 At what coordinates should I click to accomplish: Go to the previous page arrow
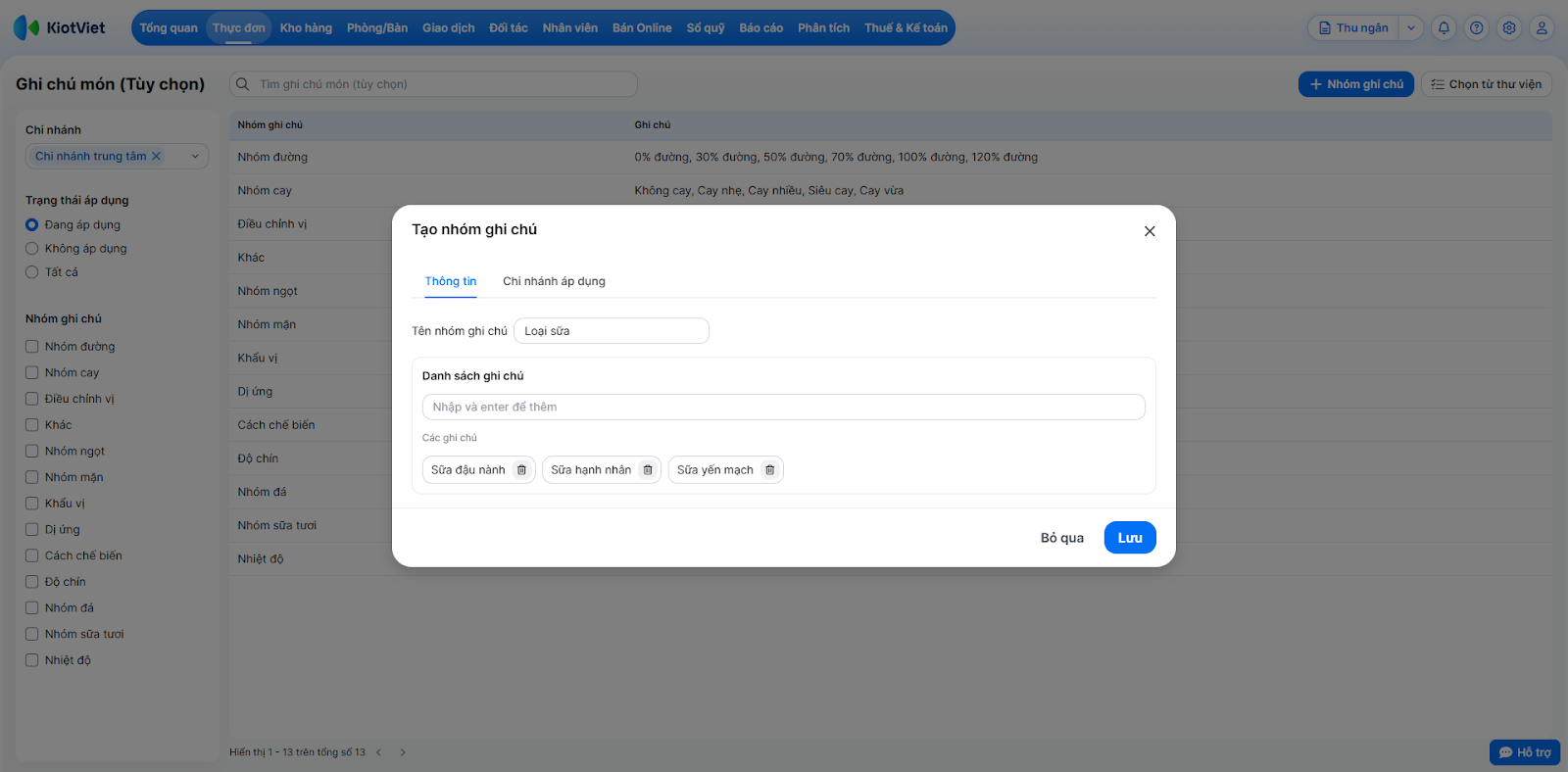[x=378, y=752]
